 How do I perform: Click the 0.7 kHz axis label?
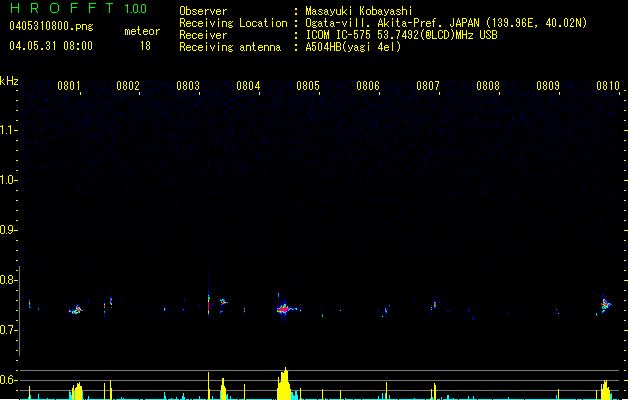coord(7,330)
